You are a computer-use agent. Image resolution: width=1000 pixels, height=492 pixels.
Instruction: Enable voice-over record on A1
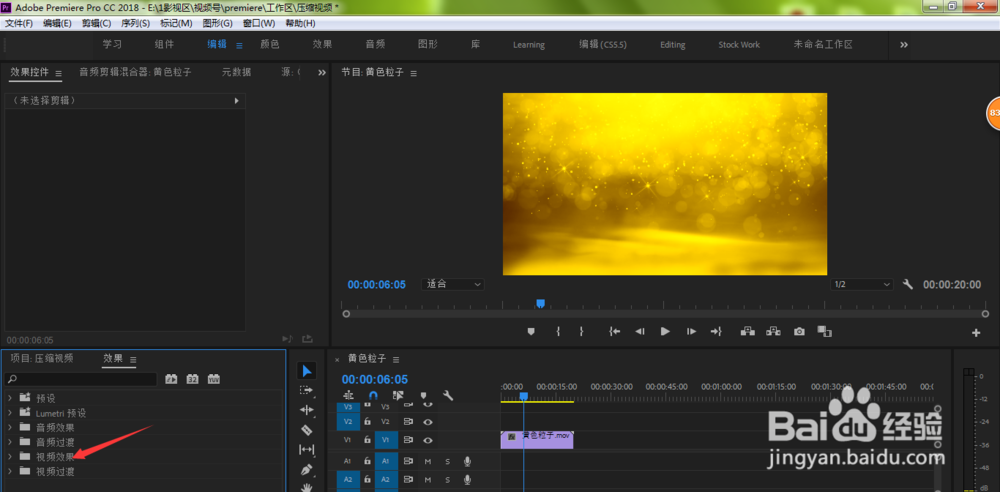pyautogui.click(x=467, y=461)
